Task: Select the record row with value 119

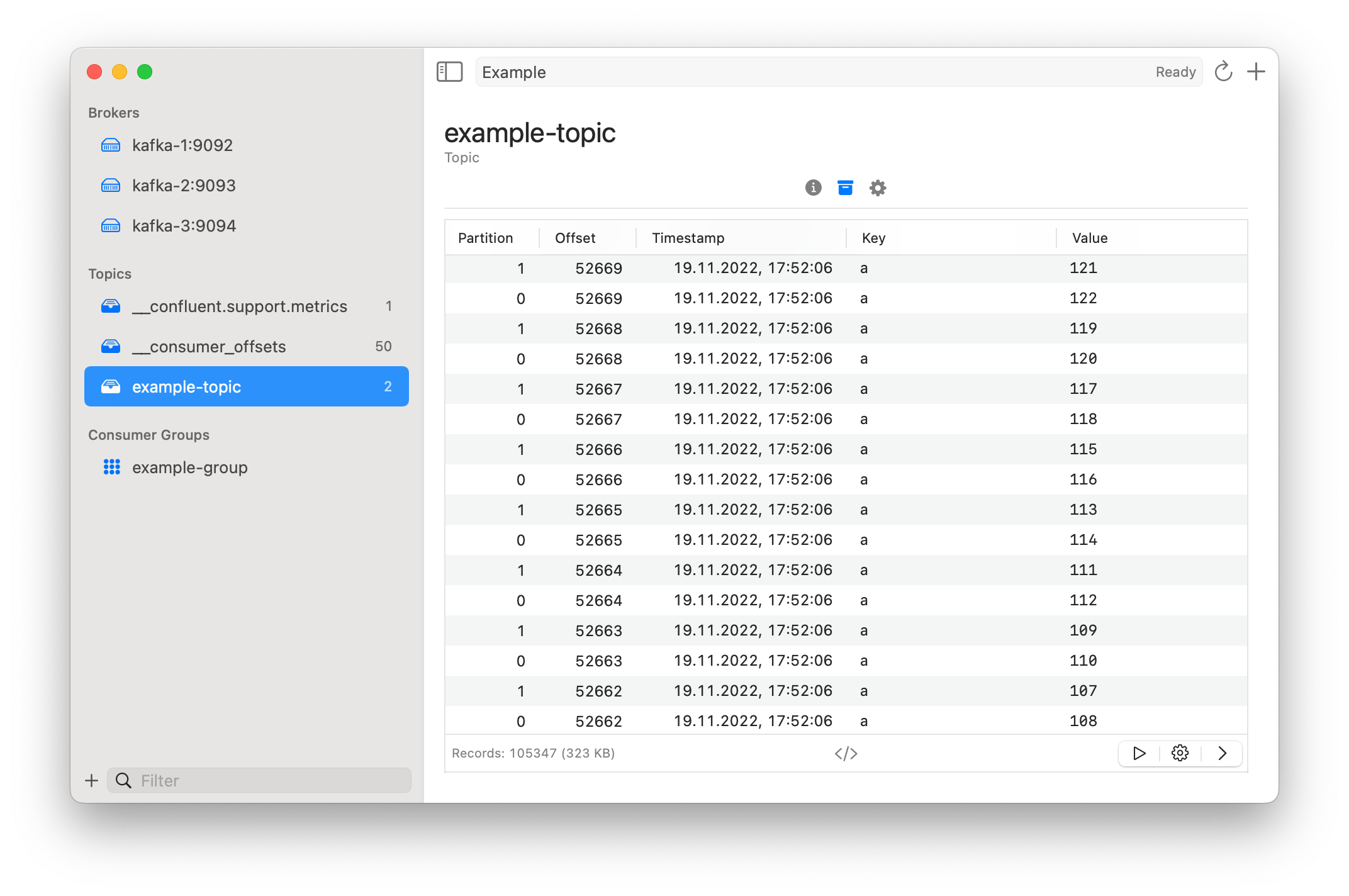Action: (x=846, y=328)
